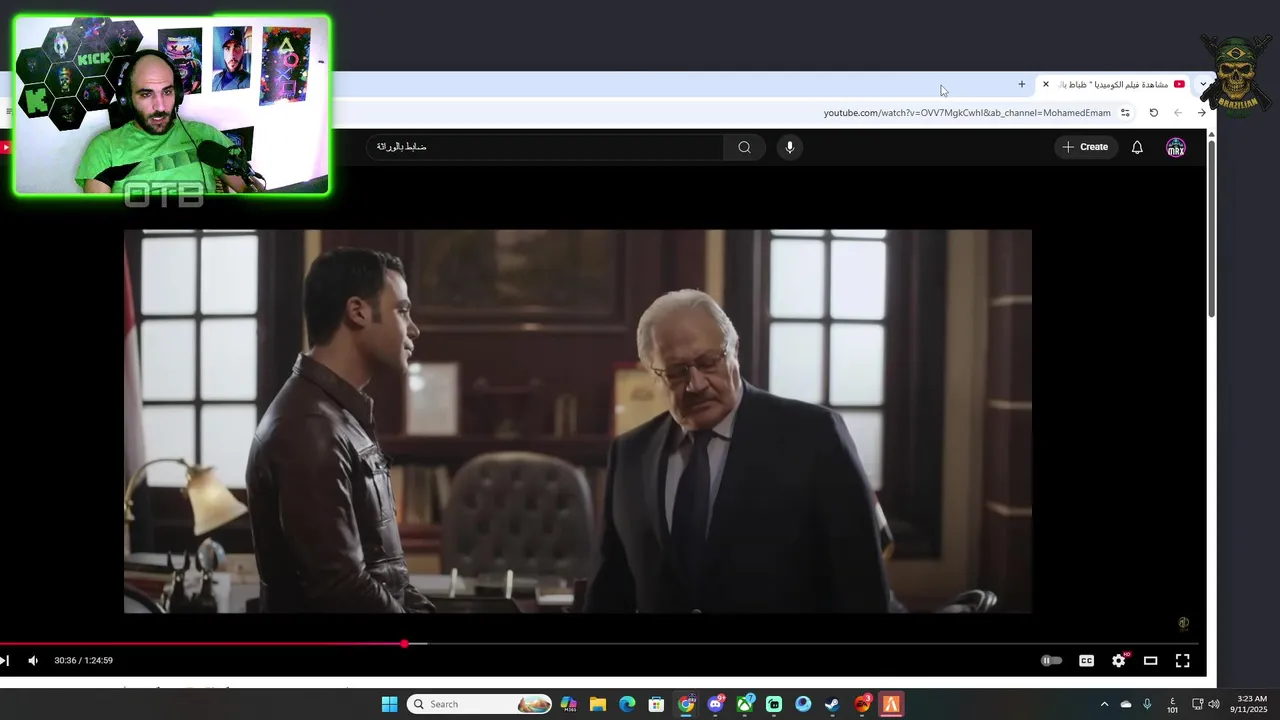Close the YouTube movie tab

coord(1046,84)
